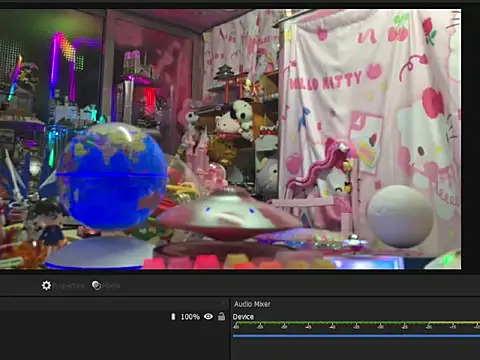The width and height of the screenshot is (480, 360).
Task: Click the Hello Kitty curtain text in preview
Action: coord(326,81)
